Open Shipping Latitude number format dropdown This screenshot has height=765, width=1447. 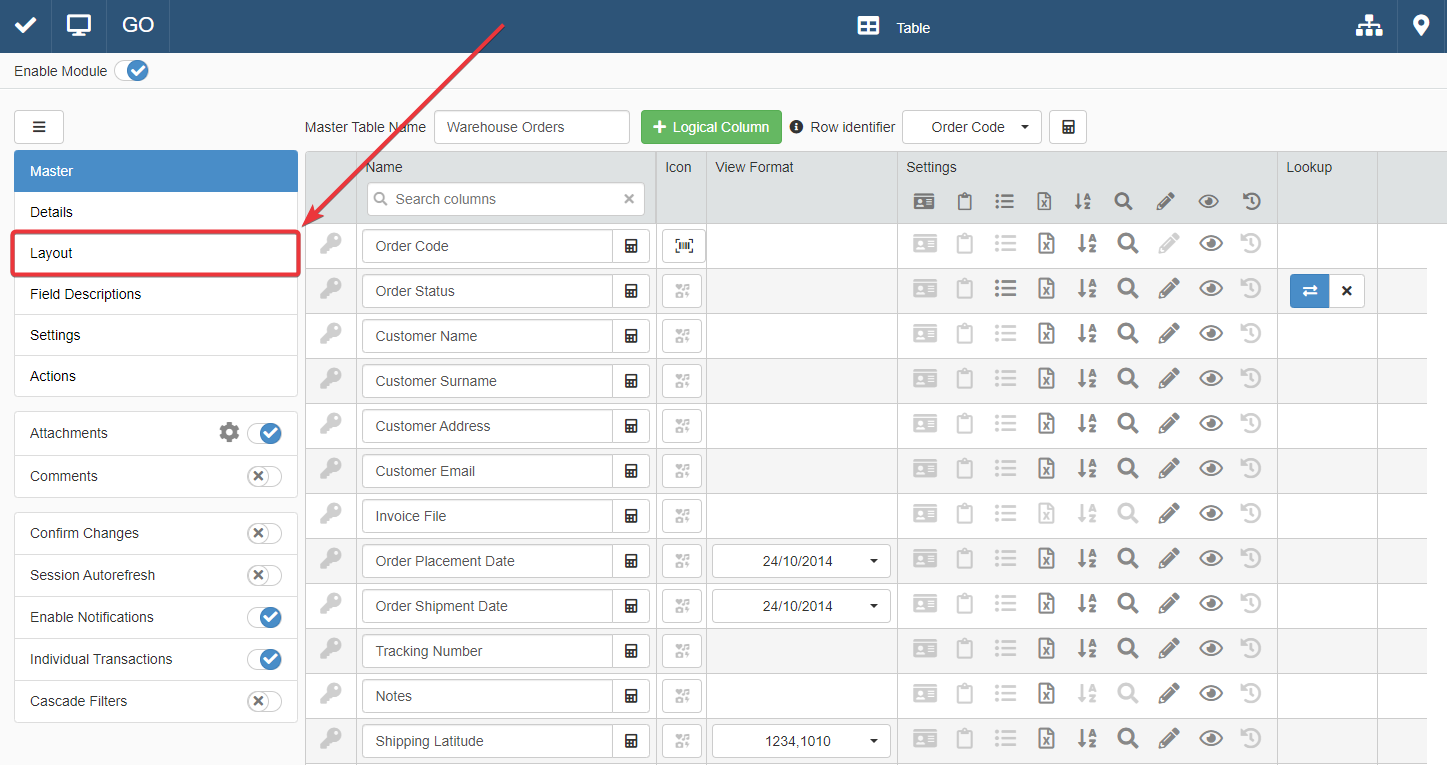pyautogui.click(x=801, y=741)
